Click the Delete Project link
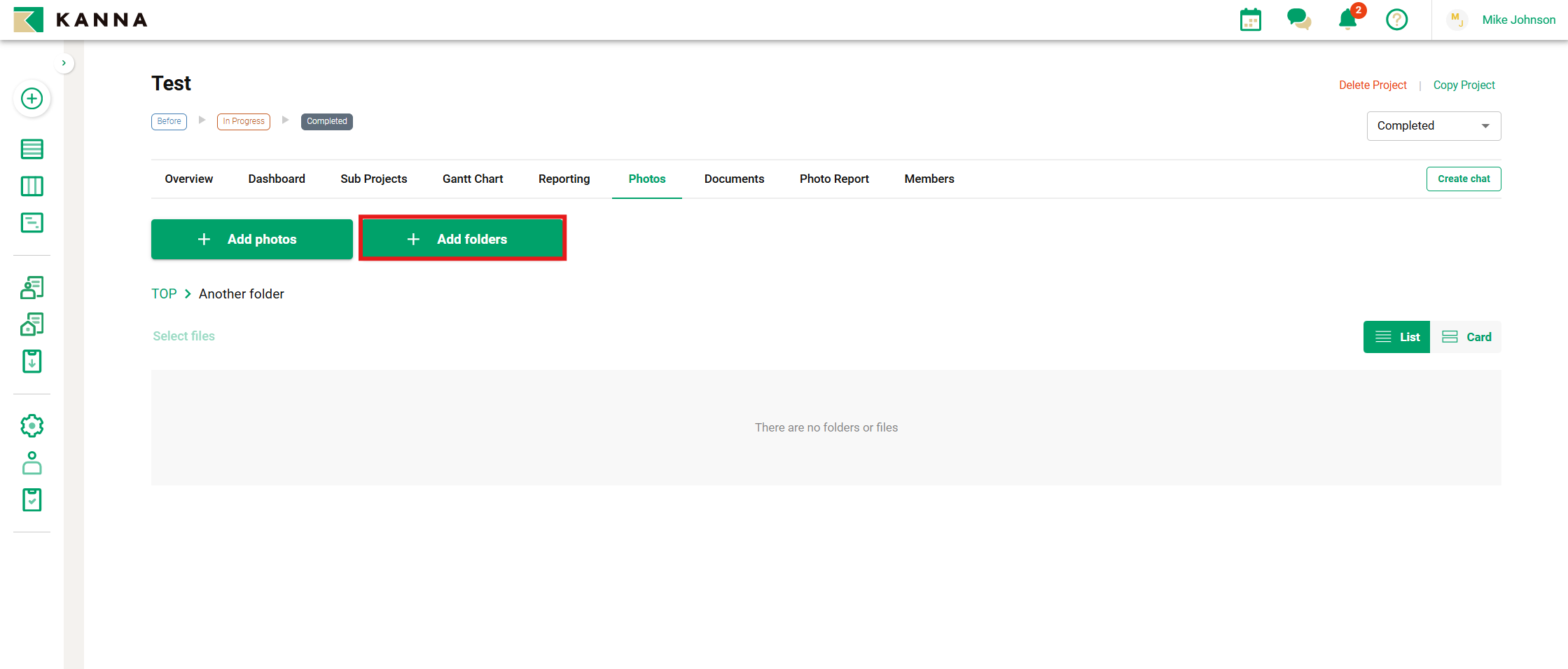Image resolution: width=1568 pixels, height=669 pixels. tap(1372, 85)
